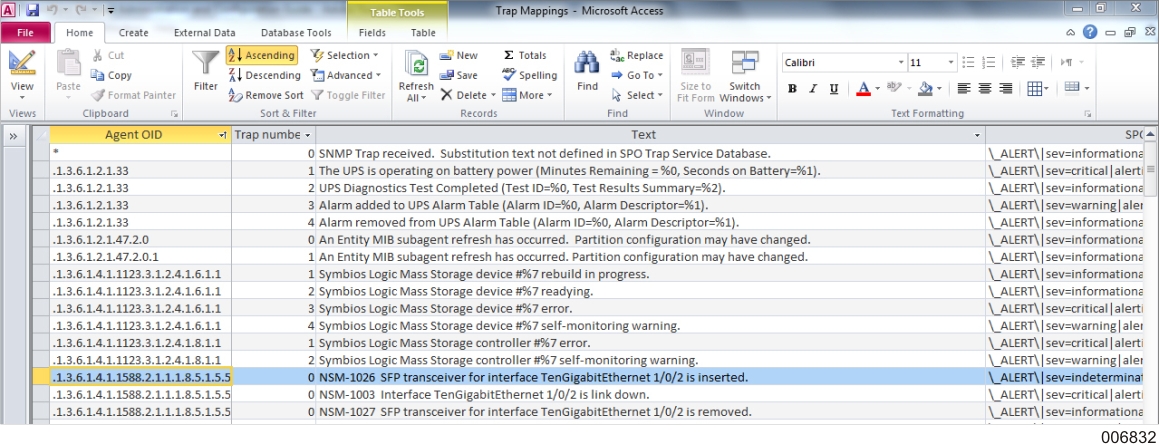Click the Delete record icon

click(446, 95)
